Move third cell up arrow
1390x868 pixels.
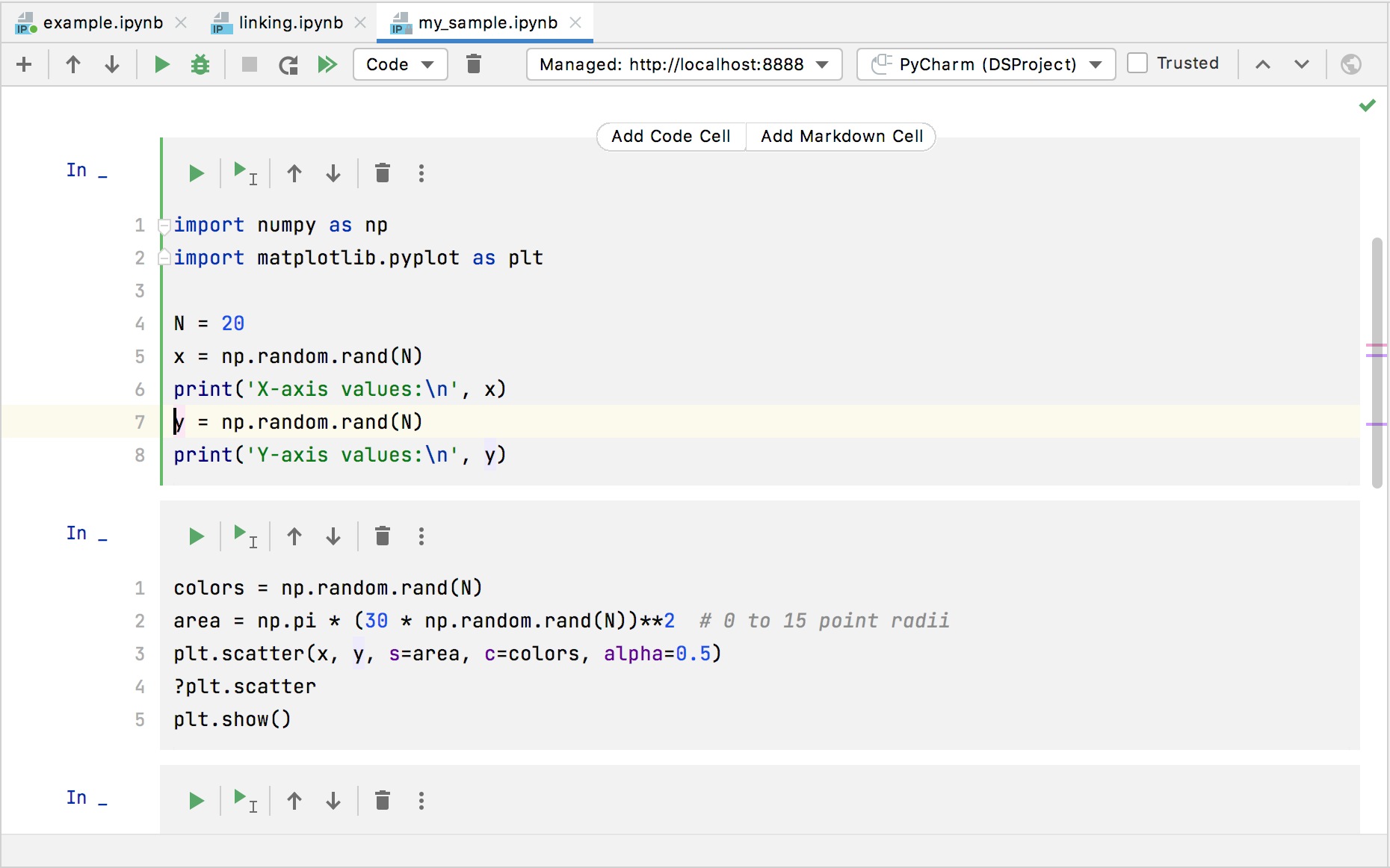tap(294, 801)
